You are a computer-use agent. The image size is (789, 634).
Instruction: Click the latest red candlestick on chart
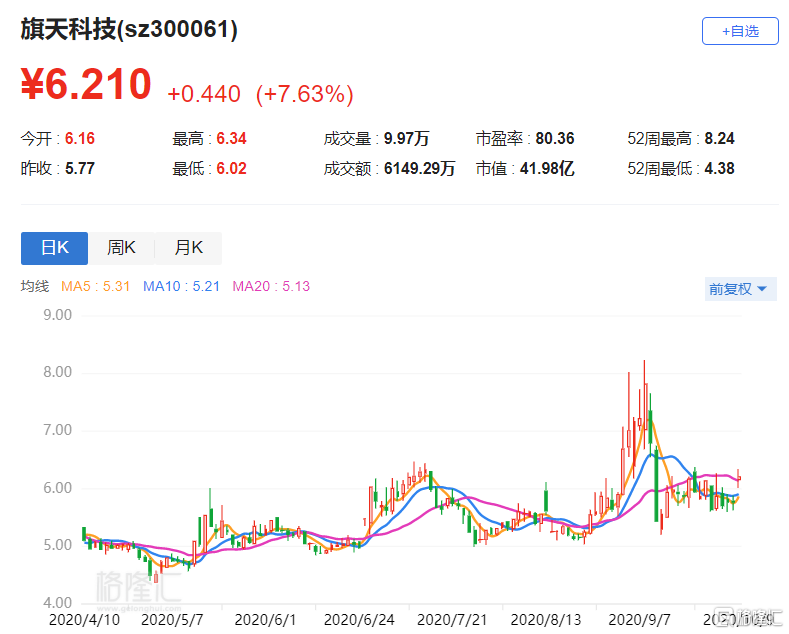tap(739, 478)
